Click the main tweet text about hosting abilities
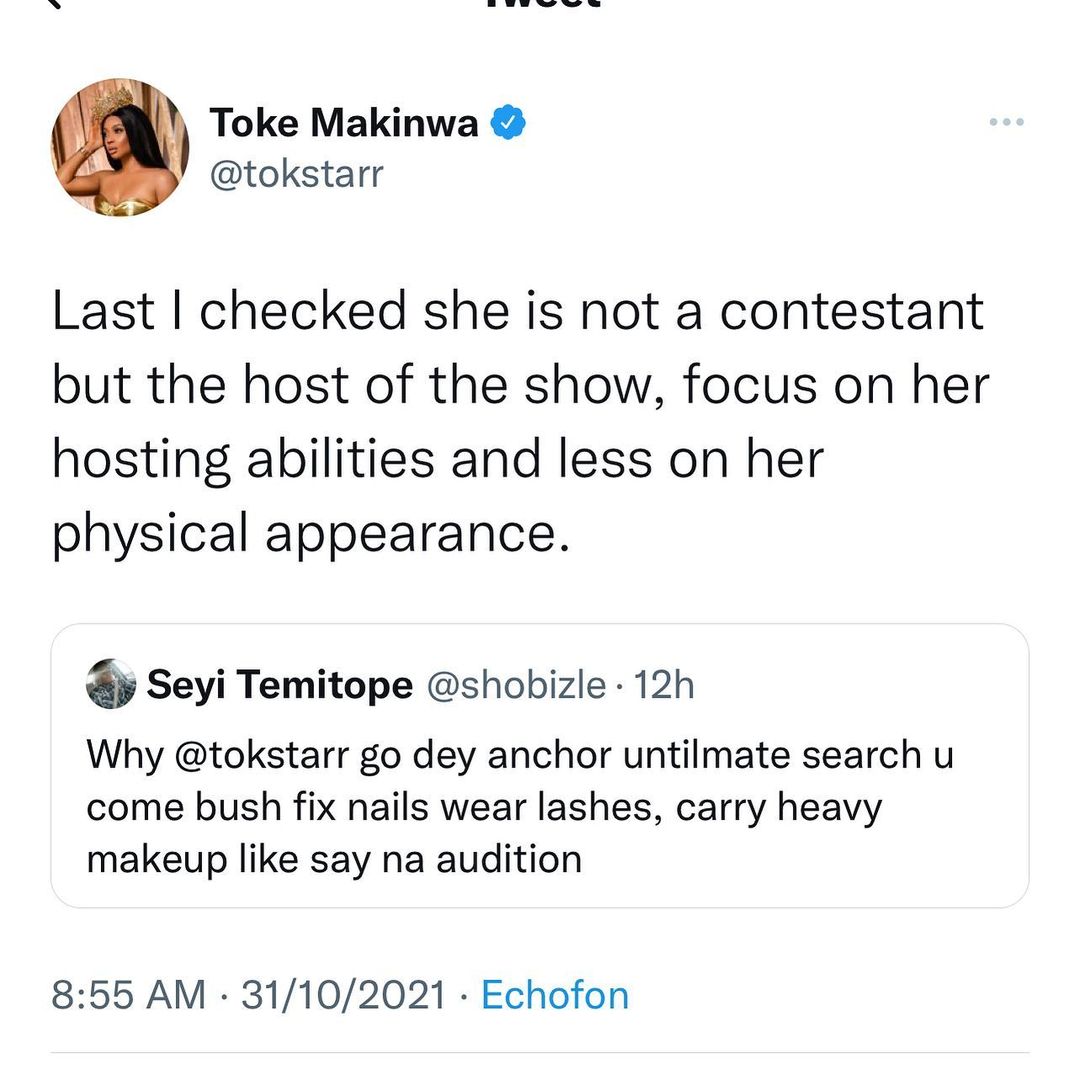1080x1080 pixels. [x=520, y=422]
